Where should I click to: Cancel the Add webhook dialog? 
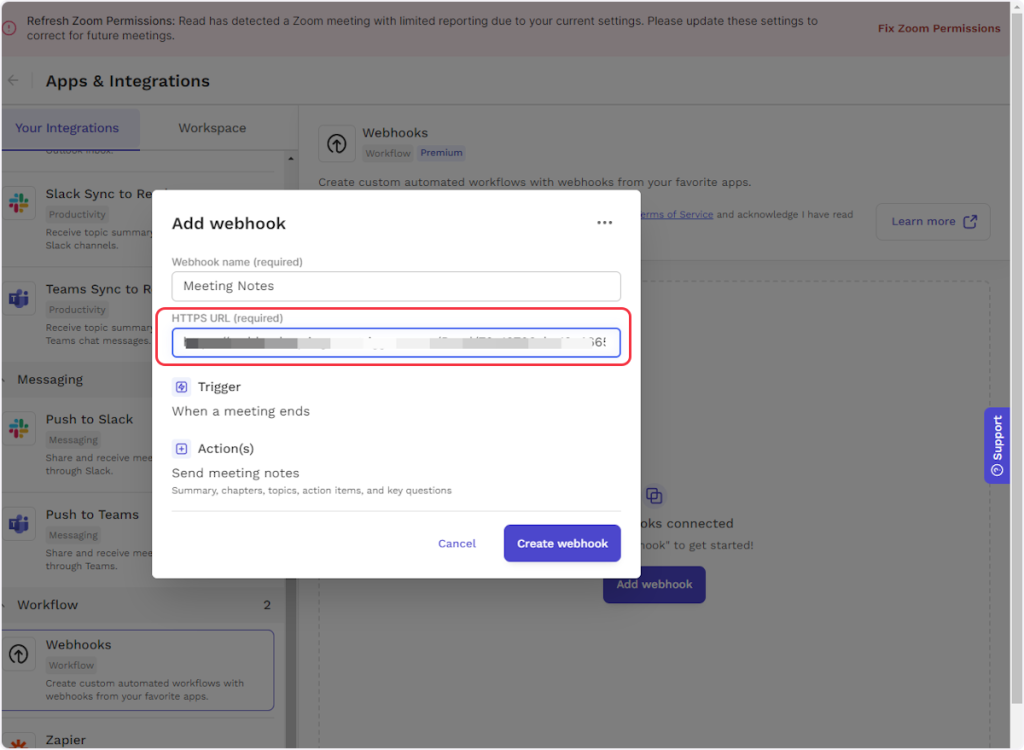pos(457,543)
